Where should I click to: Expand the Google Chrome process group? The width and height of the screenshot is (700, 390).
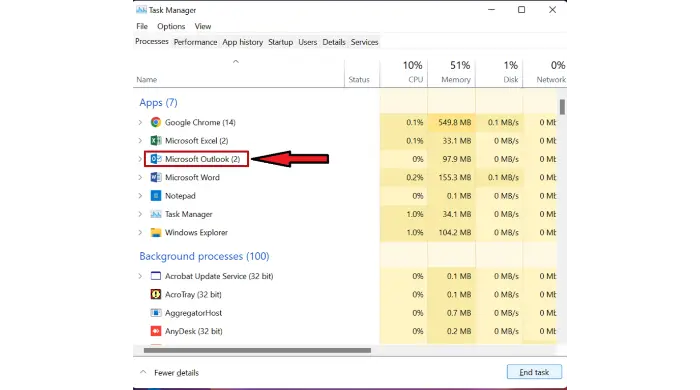140,122
